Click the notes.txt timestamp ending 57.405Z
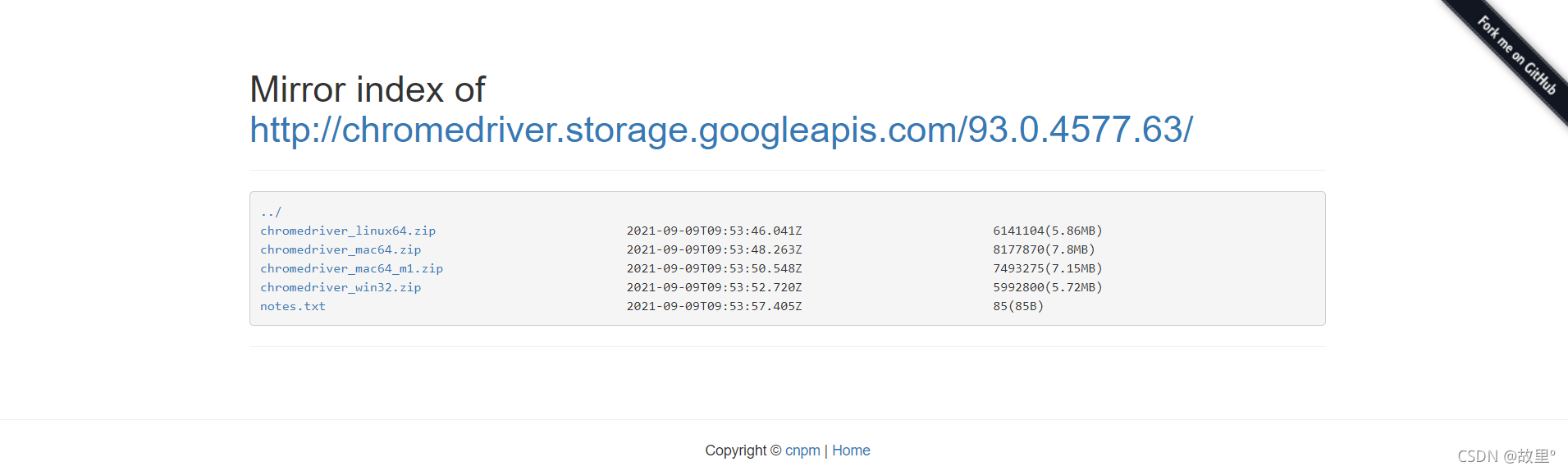 714,306
